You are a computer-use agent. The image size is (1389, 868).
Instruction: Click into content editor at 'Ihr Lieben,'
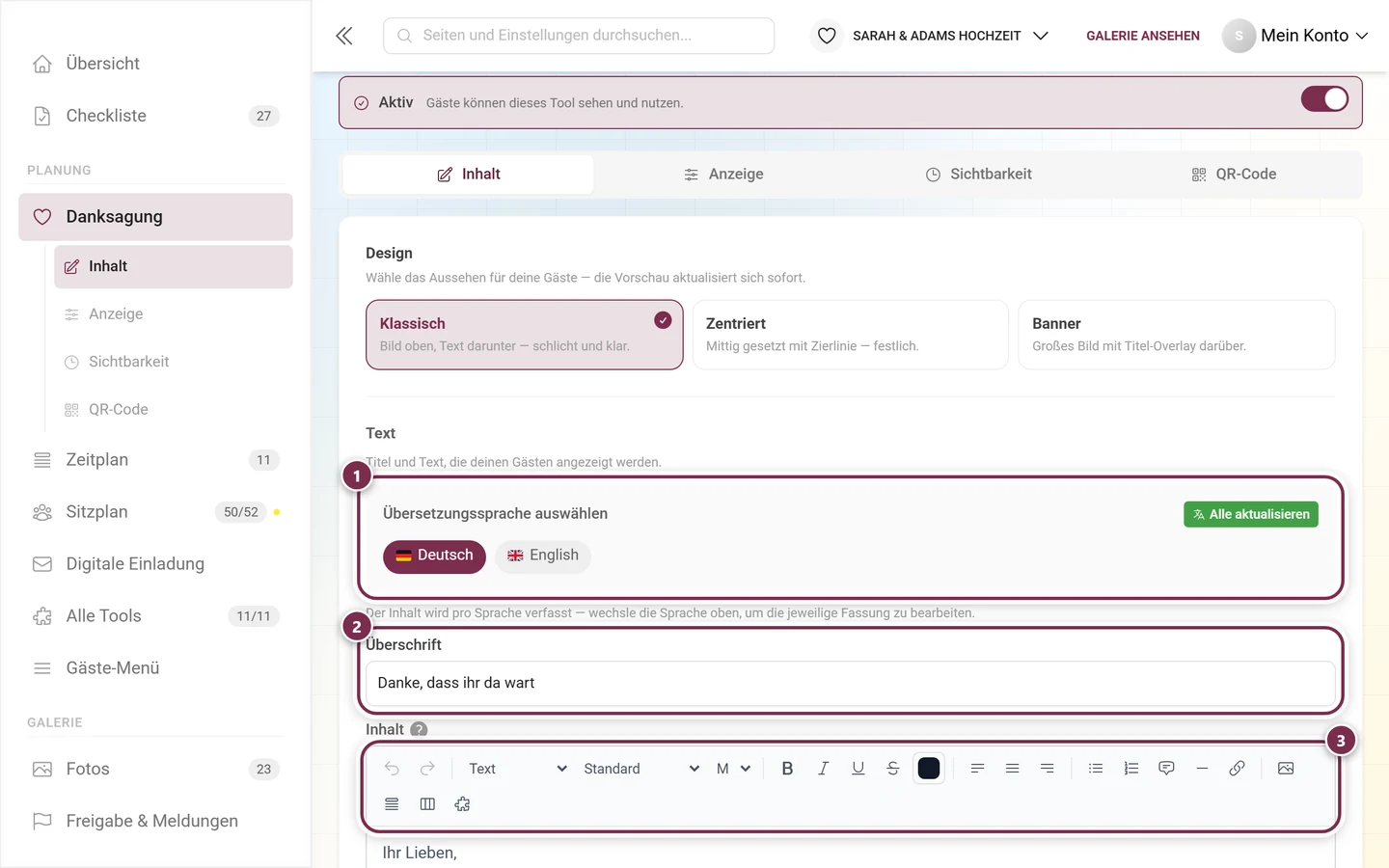pyautogui.click(x=420, y=853)
